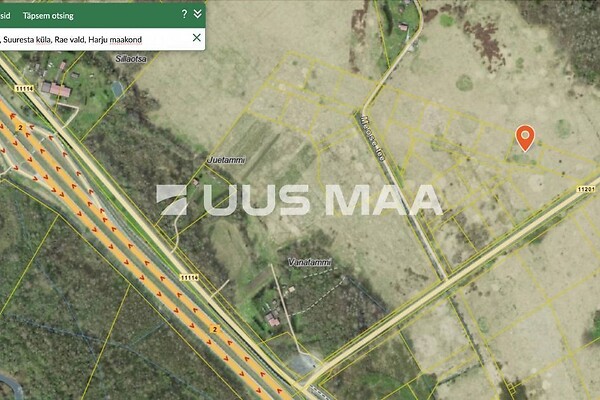Click the orange location marker pin

click(x=524, y=138)
